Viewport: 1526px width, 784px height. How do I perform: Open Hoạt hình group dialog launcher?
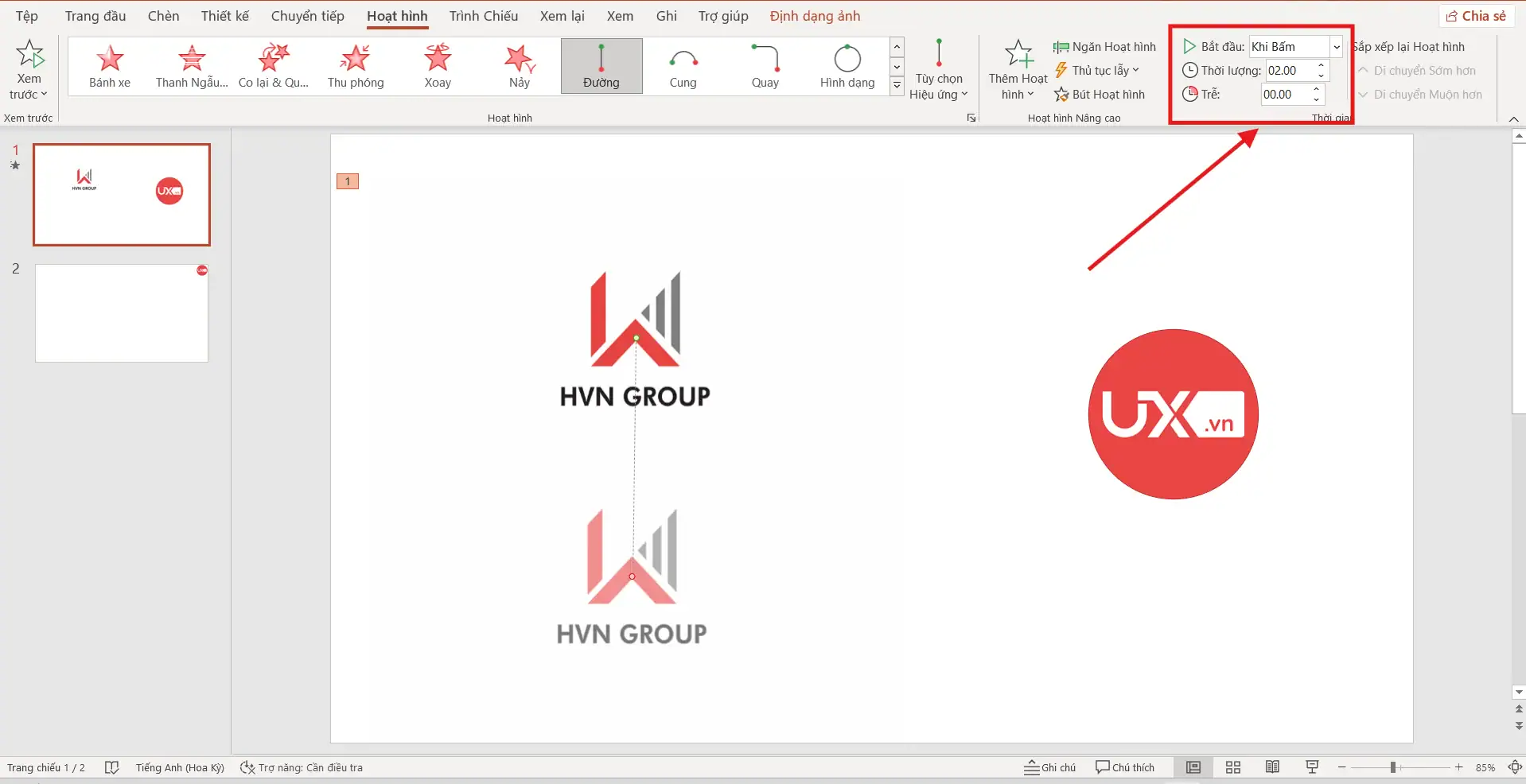971,118
